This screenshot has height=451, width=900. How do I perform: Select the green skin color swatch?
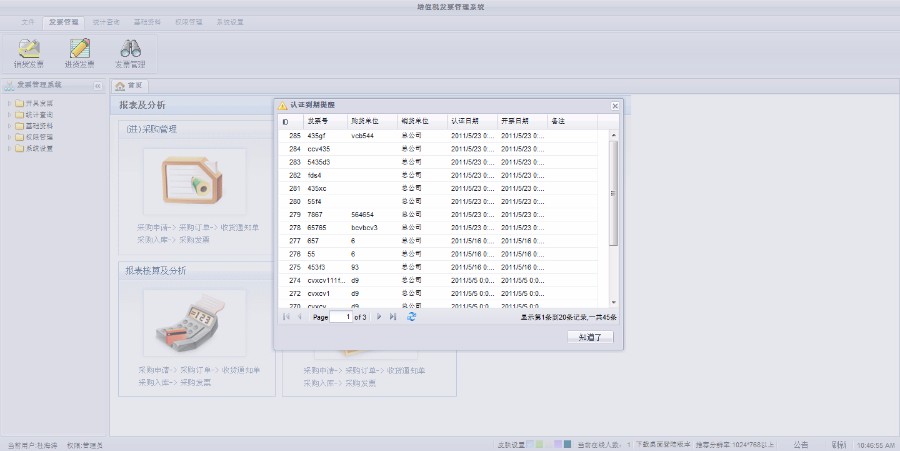pos(539,444)
